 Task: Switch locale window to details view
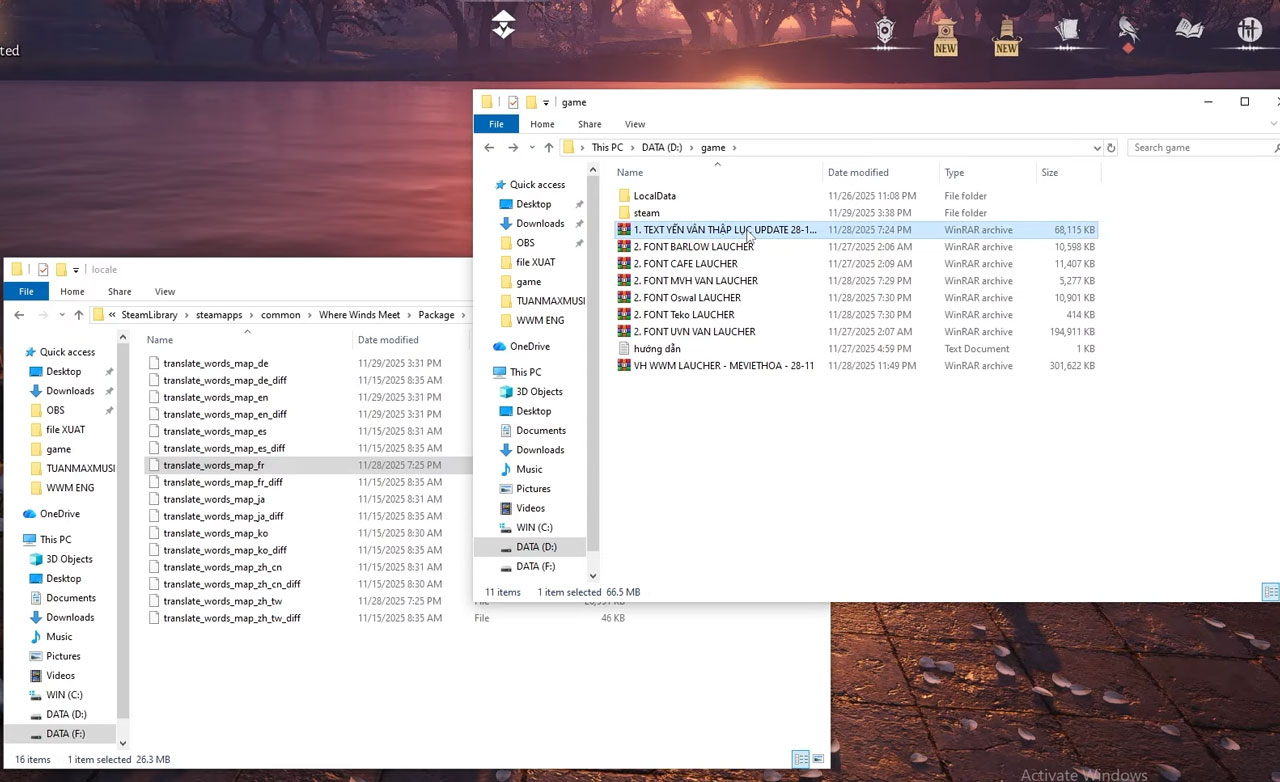coord(800,759)
